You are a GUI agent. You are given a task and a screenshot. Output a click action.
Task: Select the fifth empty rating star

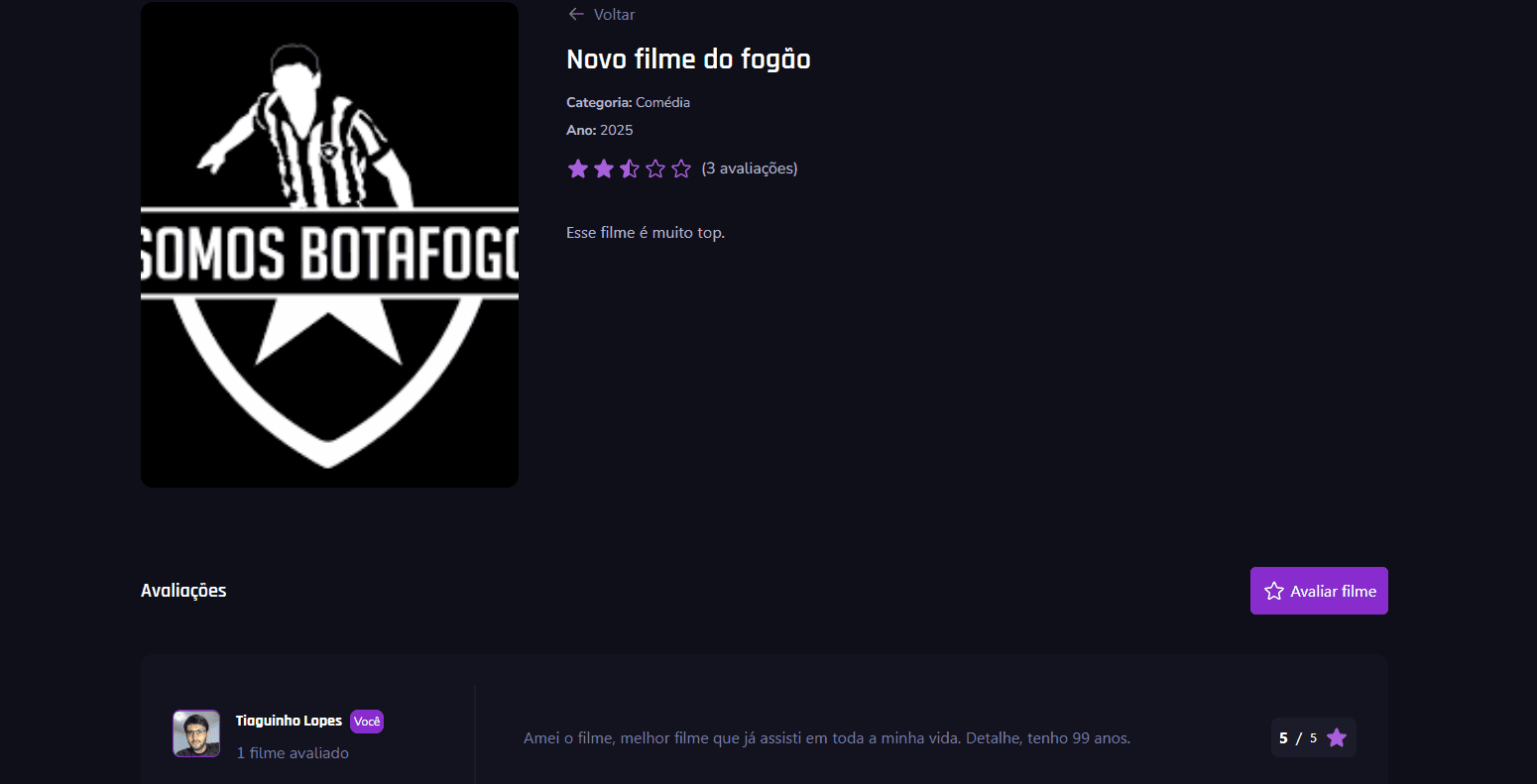click(x=681, y=168)
